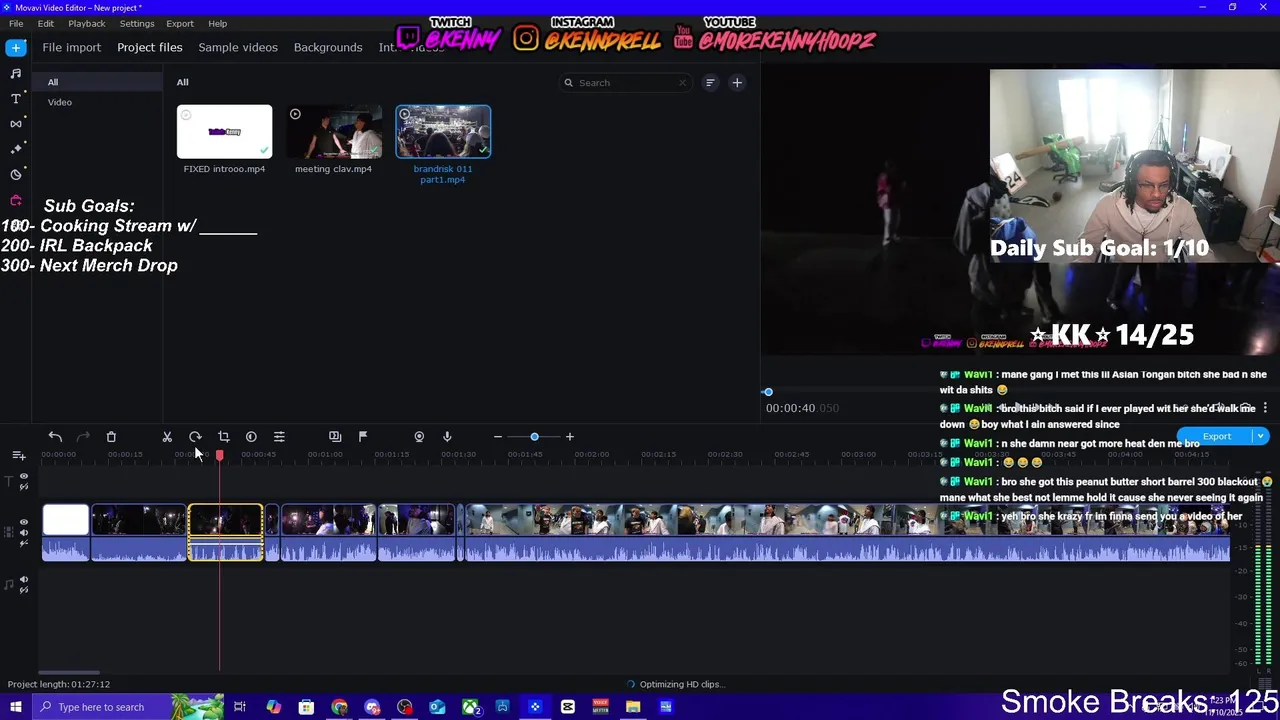The width and height of the screenshot is (1280, 720).
Task: Delete the selected clip with the trash icon
Action: pos(111,437)
